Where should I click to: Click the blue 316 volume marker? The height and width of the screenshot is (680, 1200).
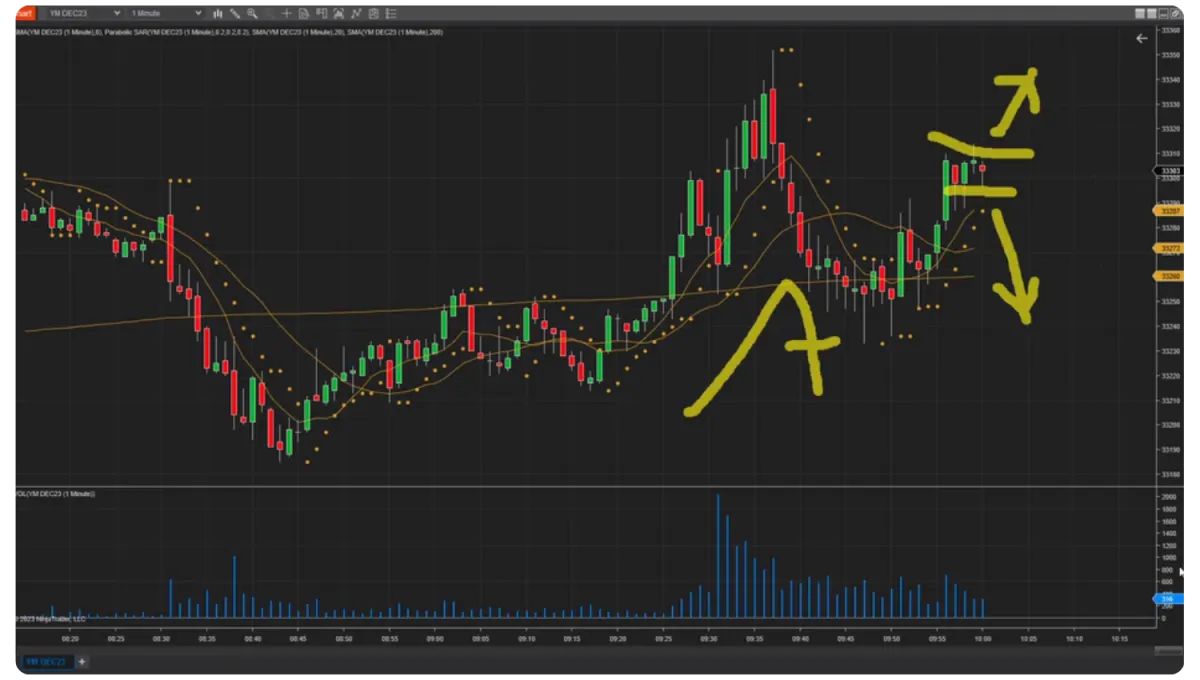click(x=1168, y=600)
